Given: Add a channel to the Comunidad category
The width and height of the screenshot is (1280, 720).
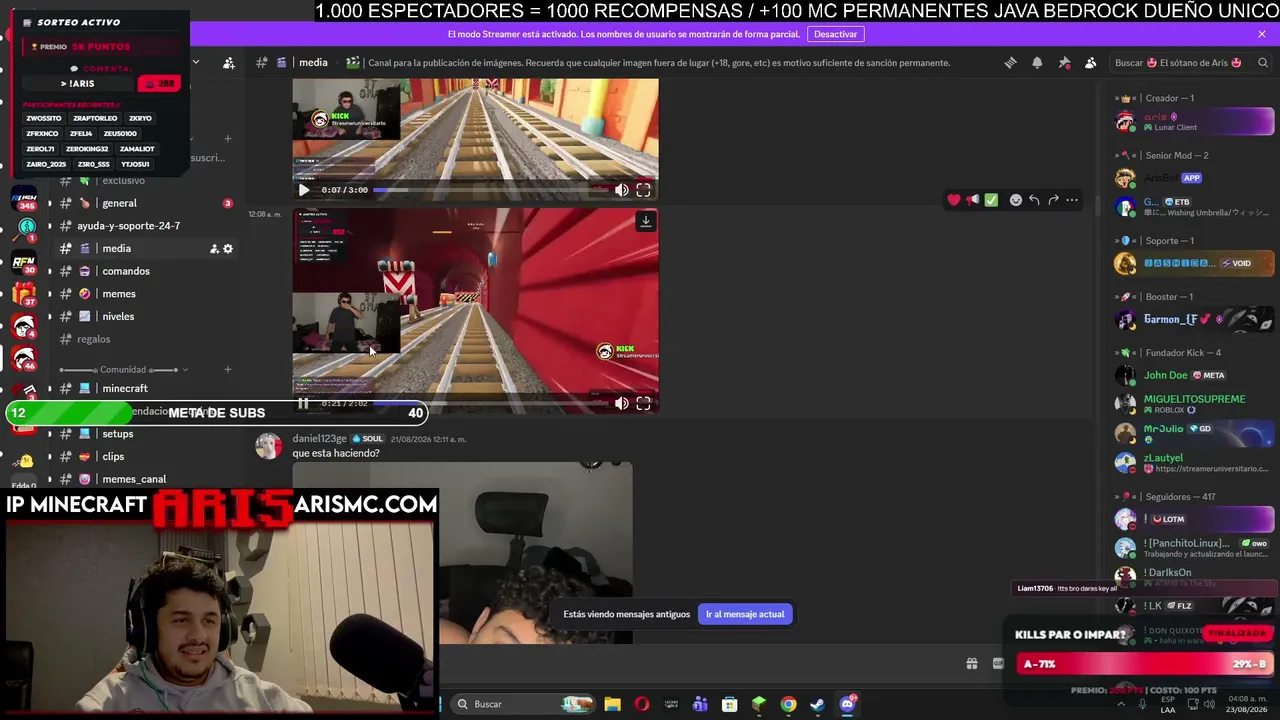Looking at the screenshot, I should click(x=228, y=370).
